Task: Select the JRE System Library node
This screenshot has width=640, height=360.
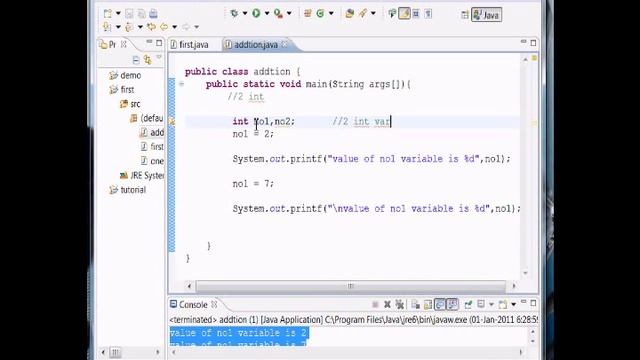Action: pos(142,176)
